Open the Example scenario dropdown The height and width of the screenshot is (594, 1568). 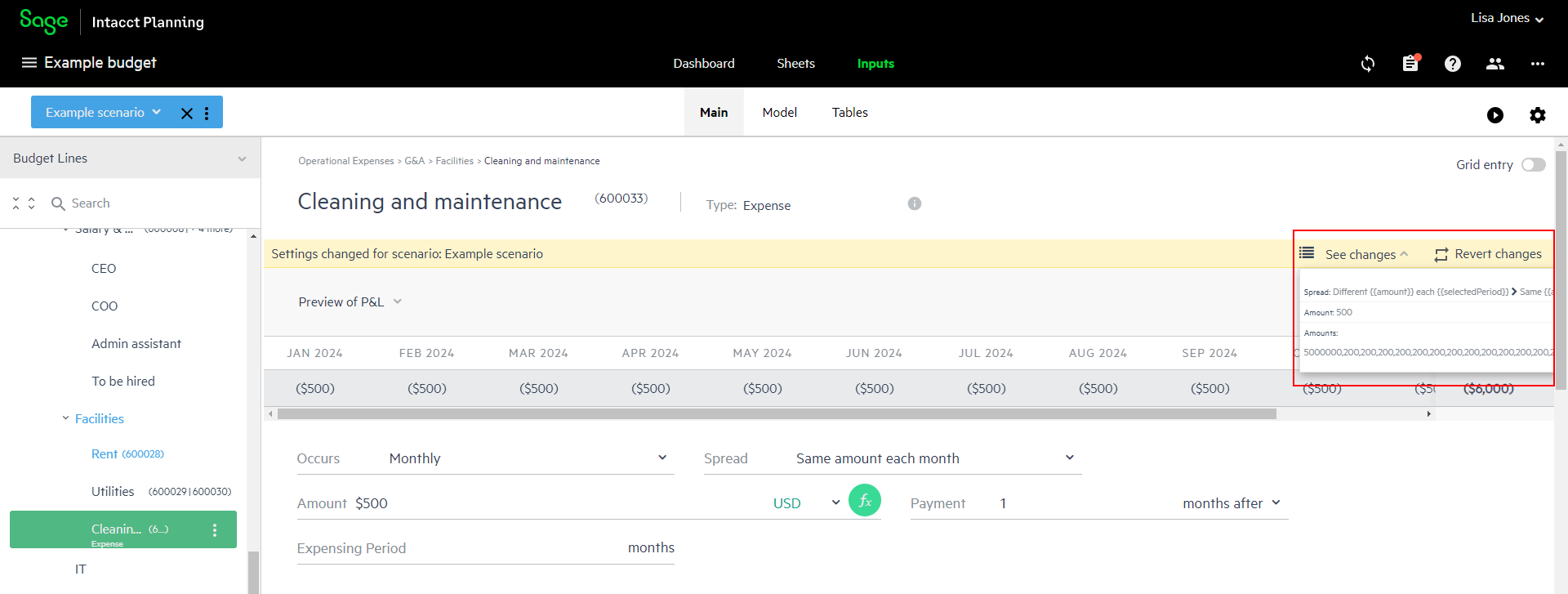(103, 112)
